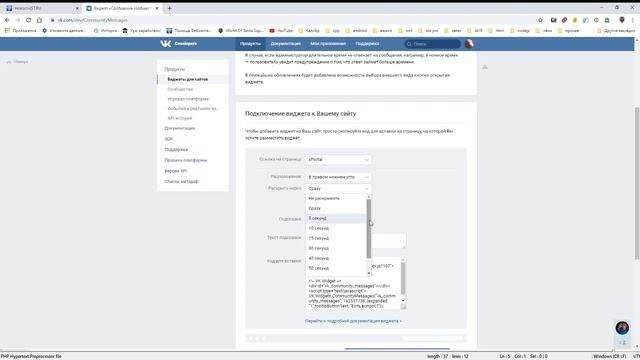Screen dimensions: 640x360
Task: Click inside the embed code textarea
Action: point(353,293)
